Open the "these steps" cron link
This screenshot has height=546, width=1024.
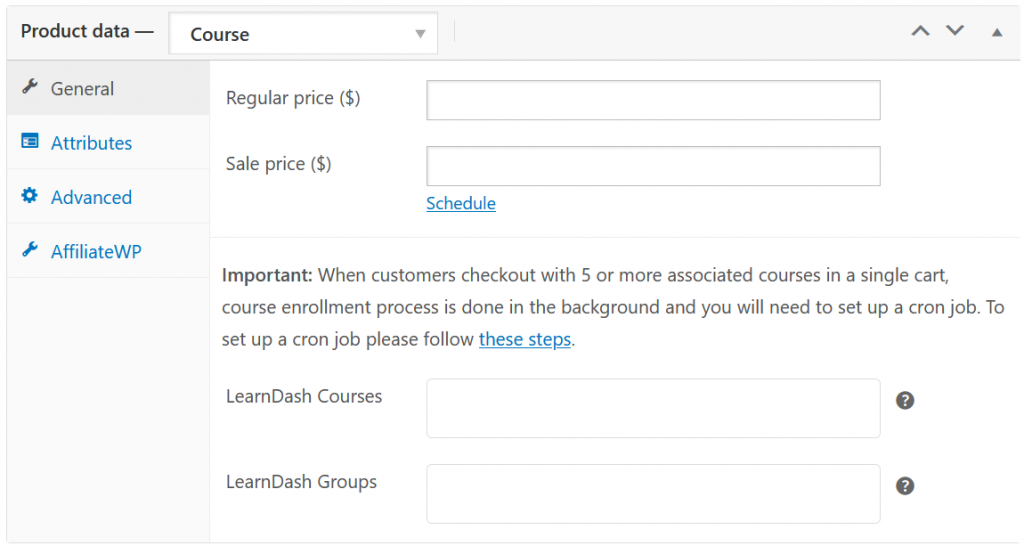[525, 339]
